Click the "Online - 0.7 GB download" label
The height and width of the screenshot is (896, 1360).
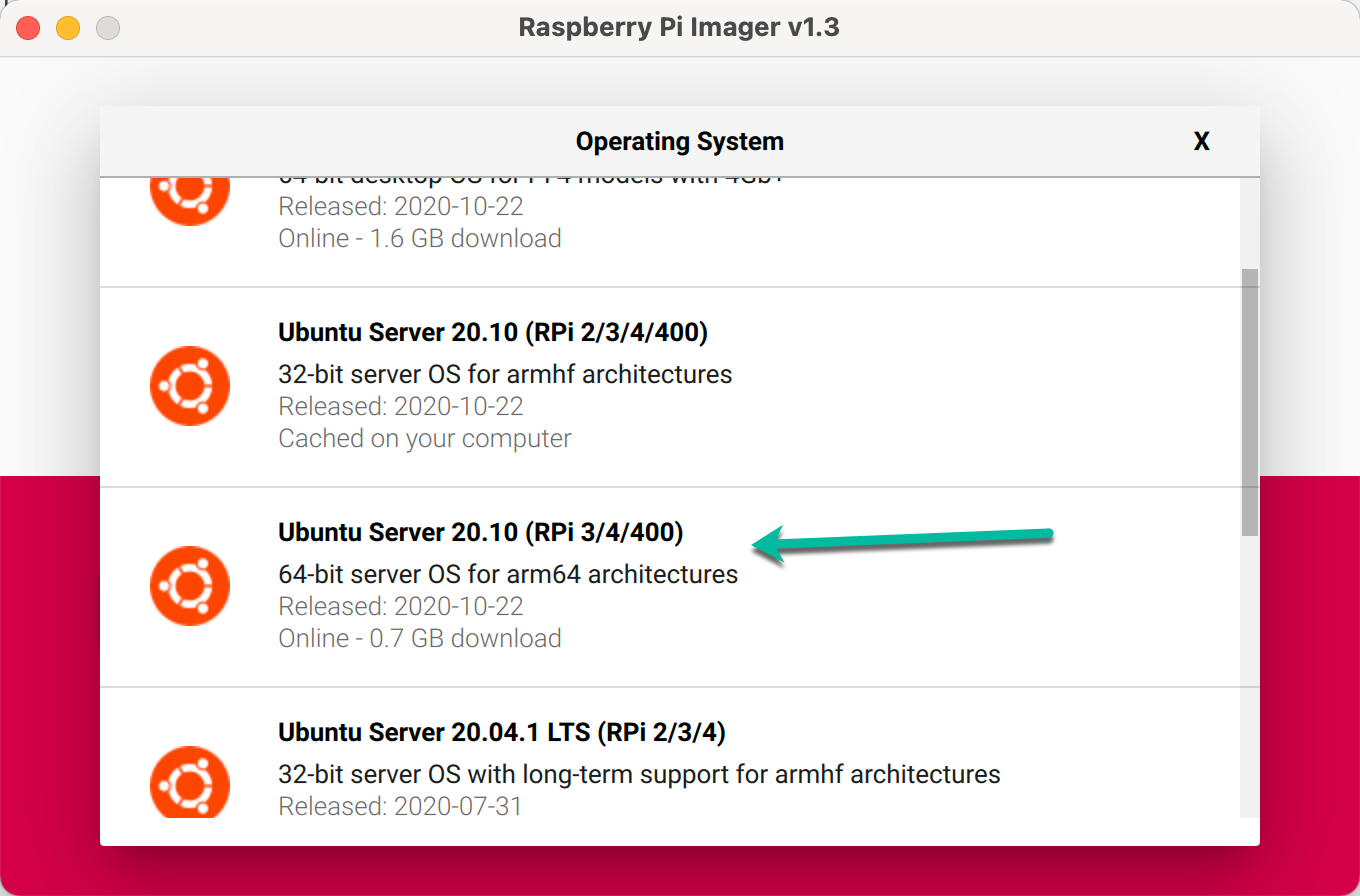click(x=419, y=638)
